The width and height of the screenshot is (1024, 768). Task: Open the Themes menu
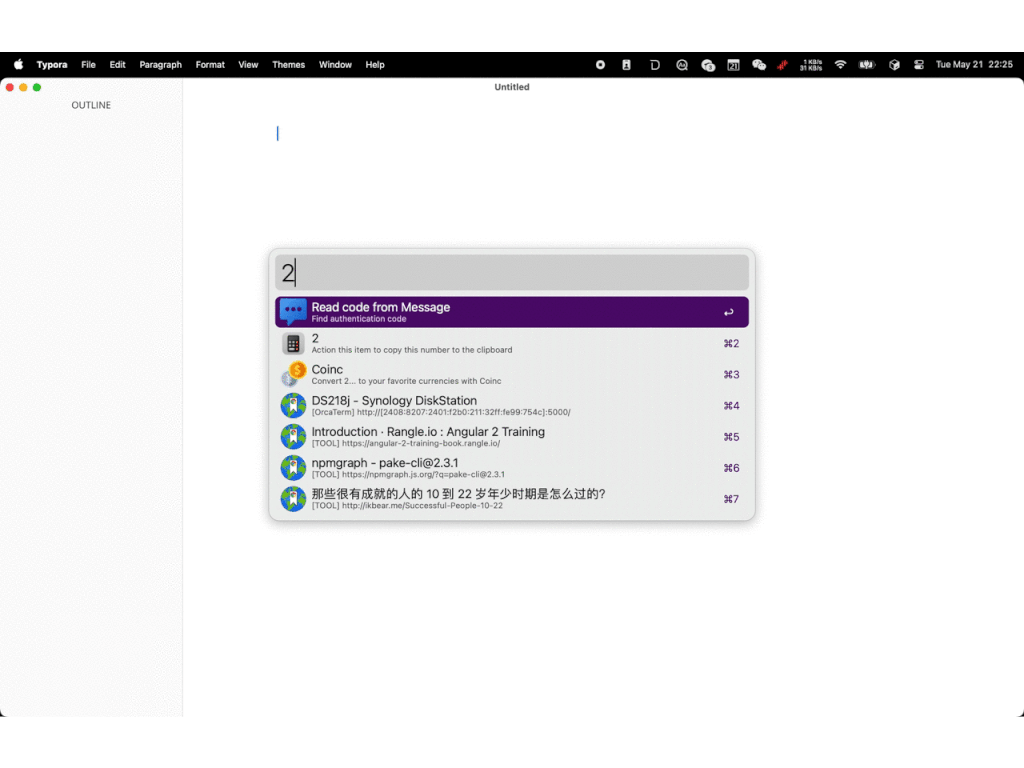(288, 65)
